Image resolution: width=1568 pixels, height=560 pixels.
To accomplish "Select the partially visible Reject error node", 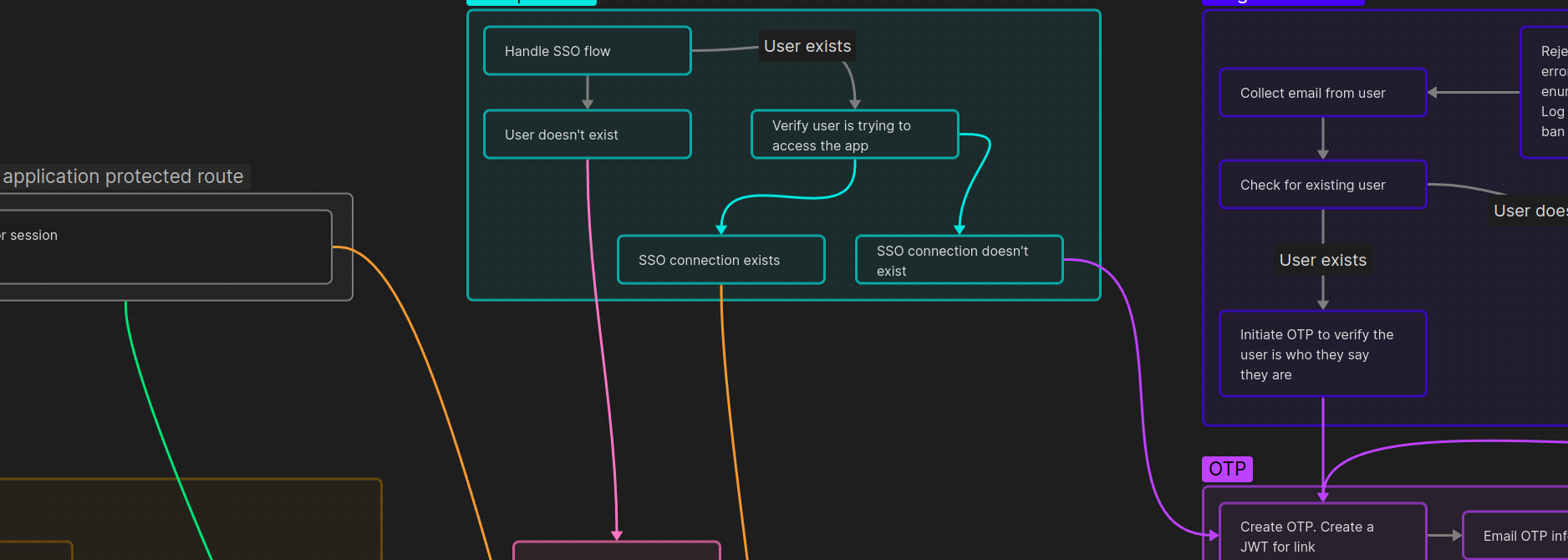I will coord(1545,92).
